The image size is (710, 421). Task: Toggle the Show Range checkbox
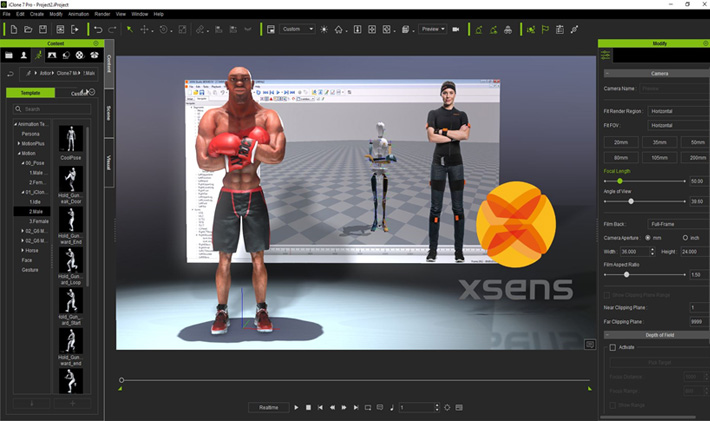pyautogui.click(x=613, y=405)
